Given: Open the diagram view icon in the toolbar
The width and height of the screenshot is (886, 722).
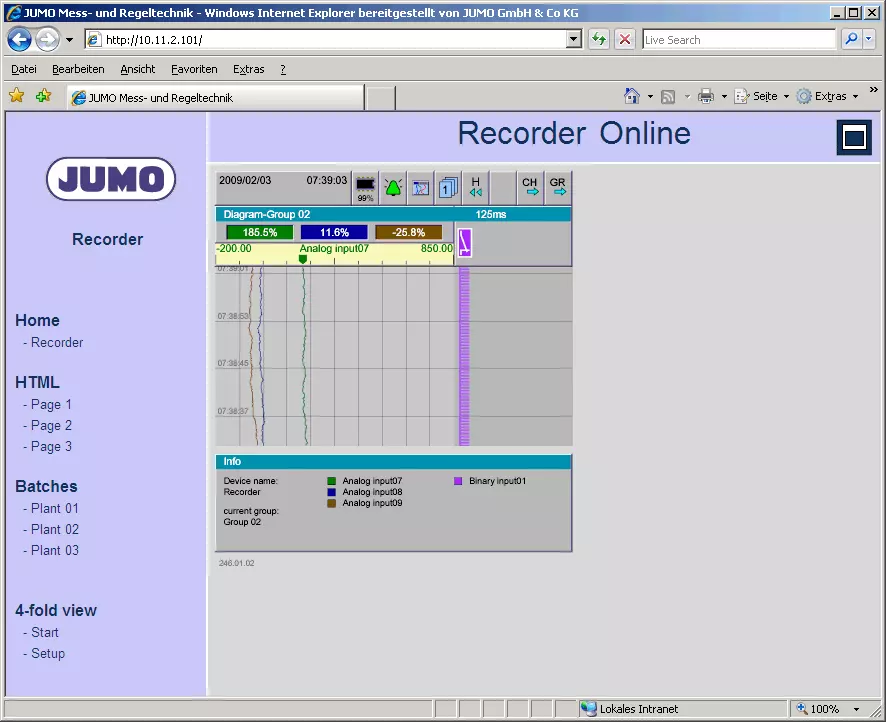Looking at the screenshot, I should 419,188.
